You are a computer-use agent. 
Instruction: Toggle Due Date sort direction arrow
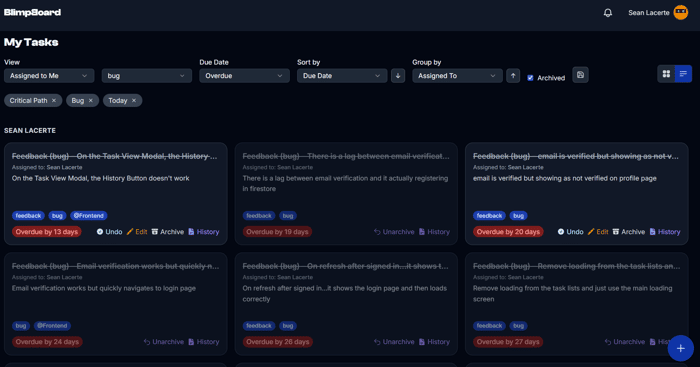coord(398,76)
